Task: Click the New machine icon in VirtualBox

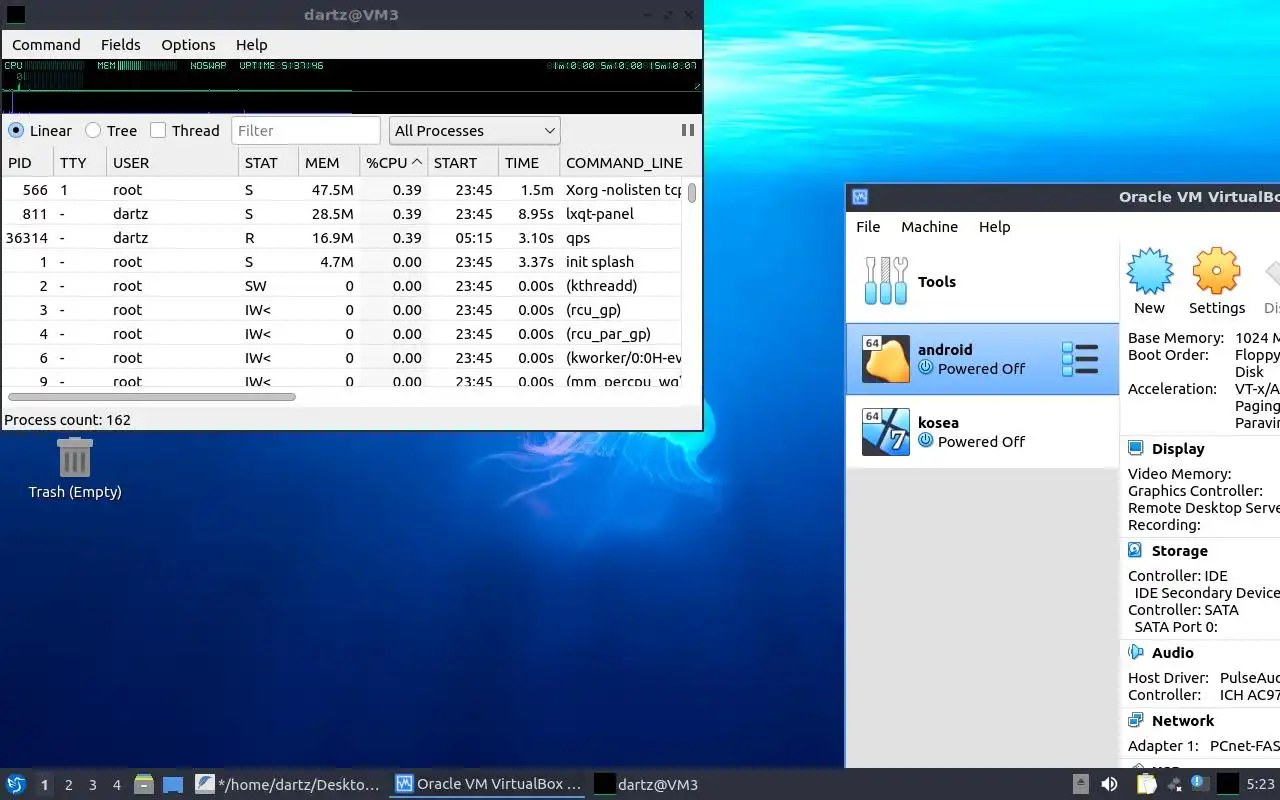Action: (x=1149, y=271)
